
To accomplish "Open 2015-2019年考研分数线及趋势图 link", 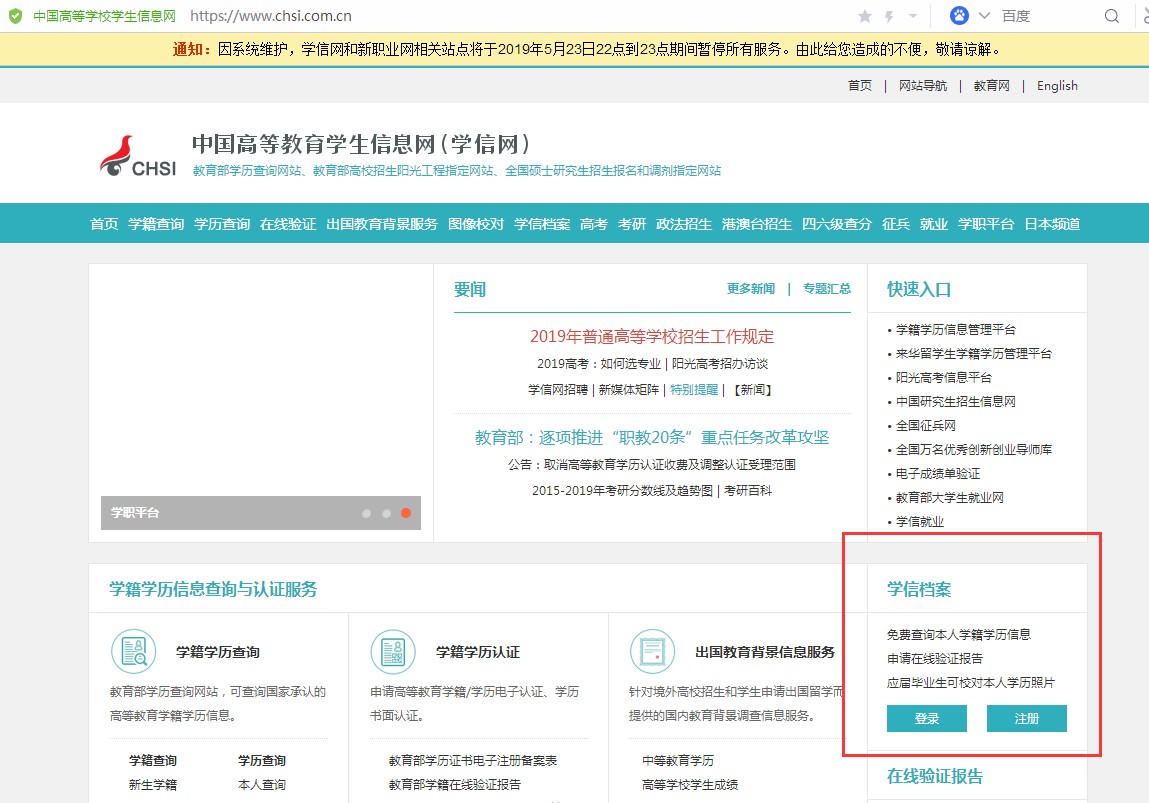I will tap(622, 491).
